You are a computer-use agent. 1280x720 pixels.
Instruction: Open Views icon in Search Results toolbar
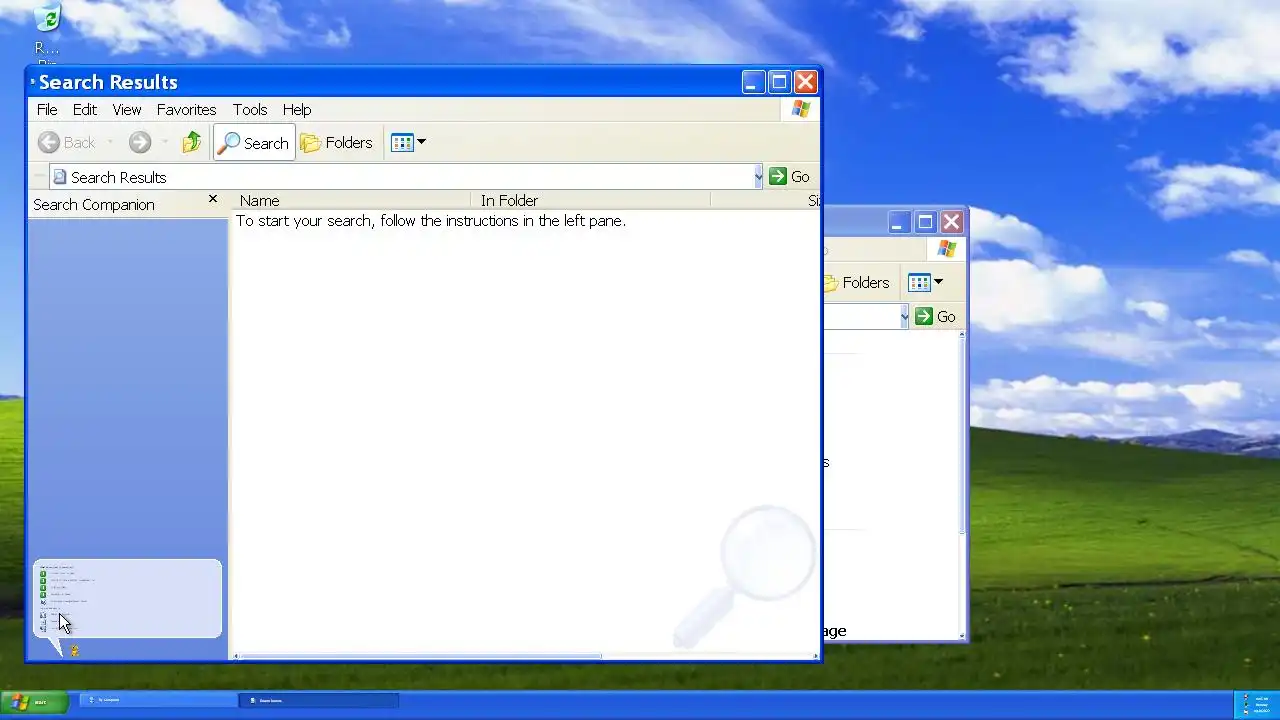tap(402, 143)
